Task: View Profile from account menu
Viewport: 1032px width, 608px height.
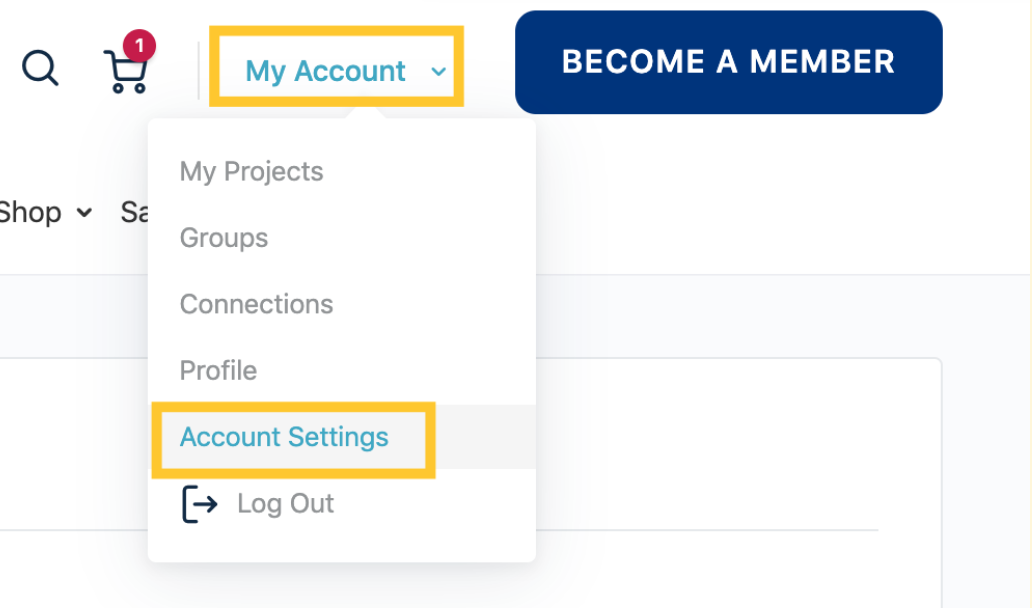Action: coord(219,370)
